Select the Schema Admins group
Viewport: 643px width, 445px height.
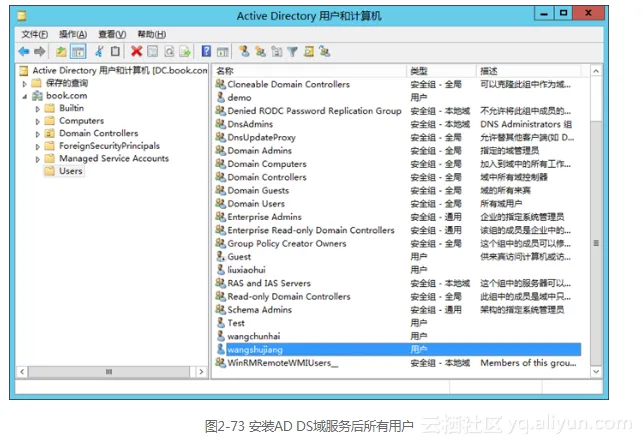398,310
